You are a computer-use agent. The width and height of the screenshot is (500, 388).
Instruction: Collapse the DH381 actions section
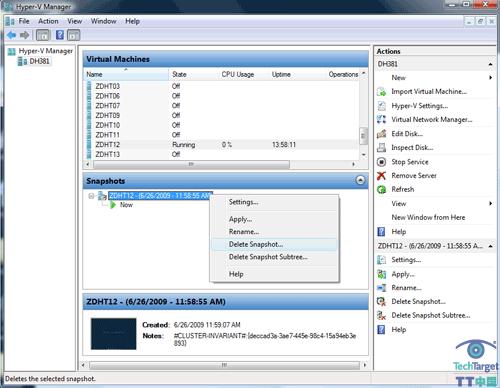[490, 64]
